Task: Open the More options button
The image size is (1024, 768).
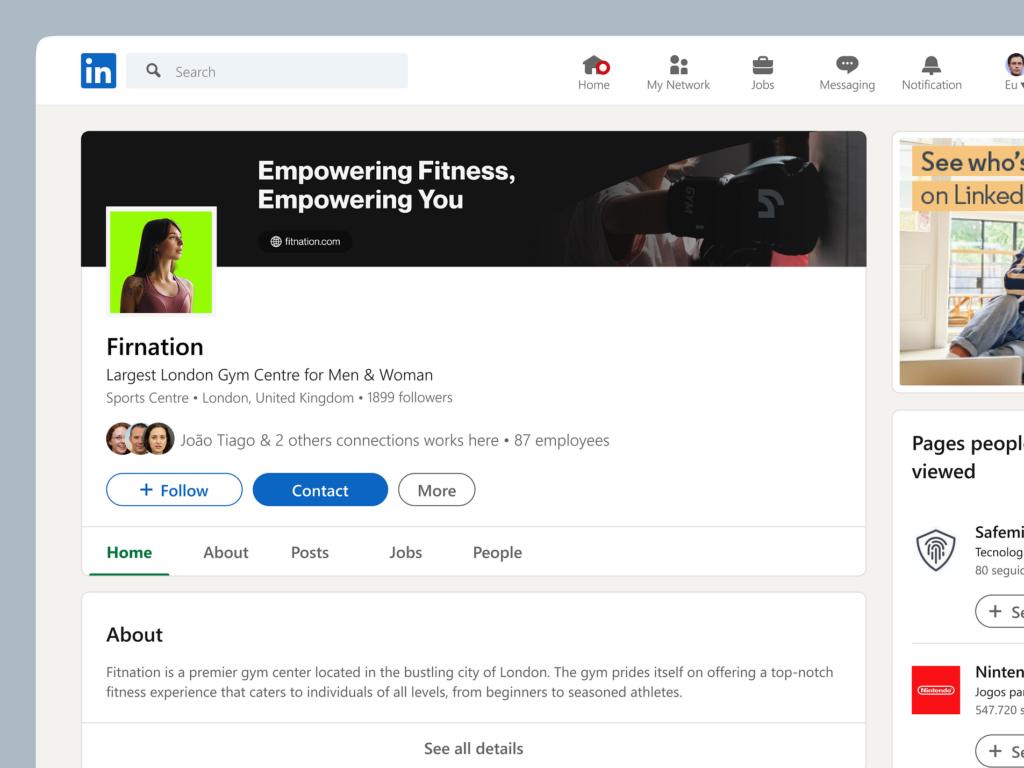Action: (x=437, y=490)
